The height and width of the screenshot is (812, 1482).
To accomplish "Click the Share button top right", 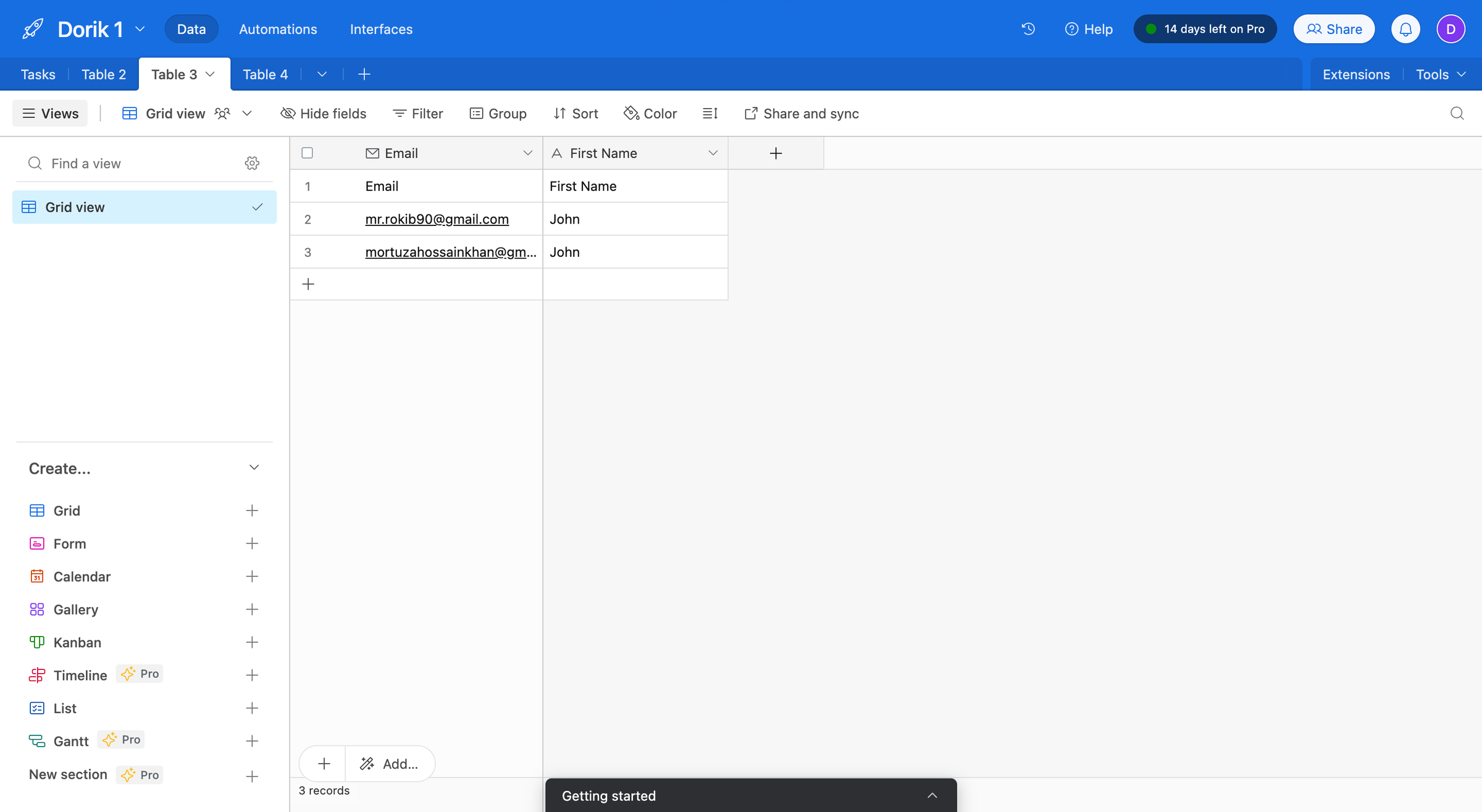I will 1335,28.
